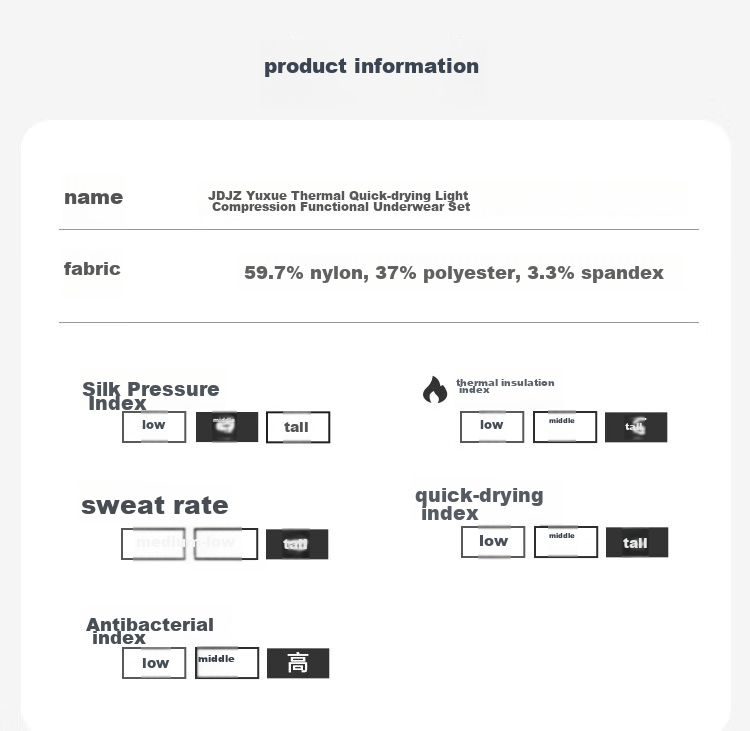Click the JDJZ Yuxue product name text
Screen dimensions: 750x731
[339, 201]
